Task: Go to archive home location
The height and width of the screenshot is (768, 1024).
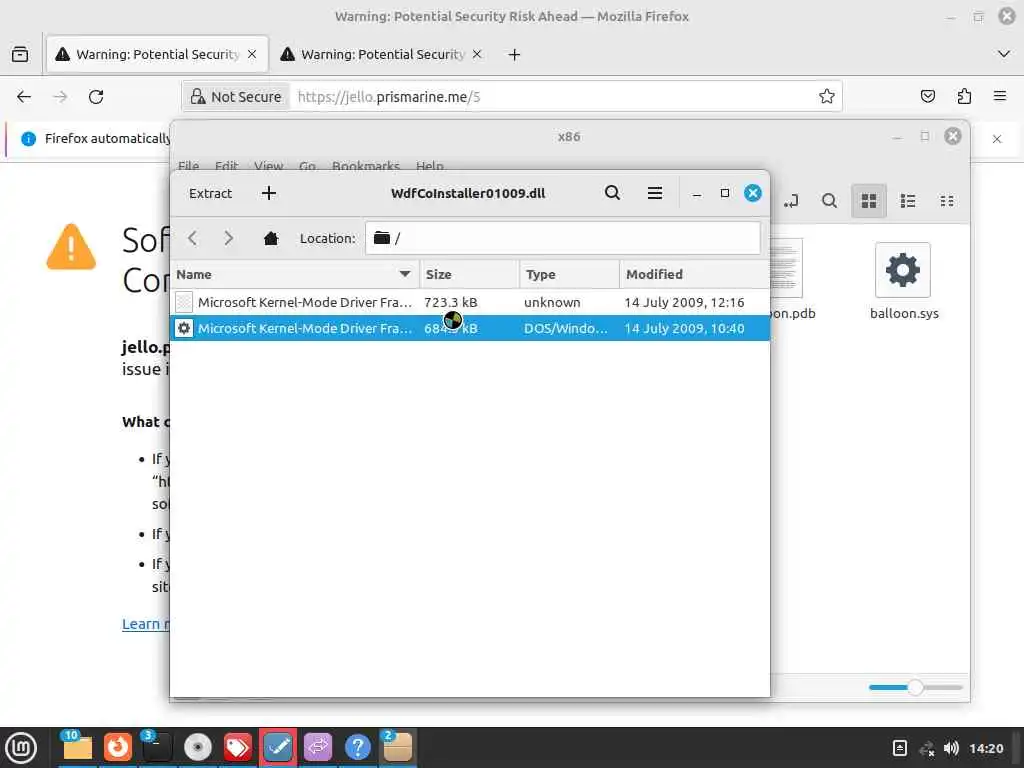Action: coord(270,238)
